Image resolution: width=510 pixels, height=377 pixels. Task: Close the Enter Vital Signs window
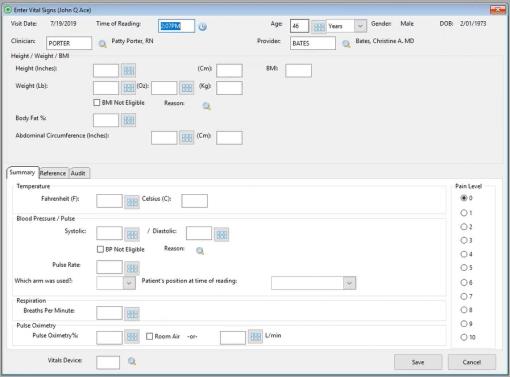tap(497, 10)
